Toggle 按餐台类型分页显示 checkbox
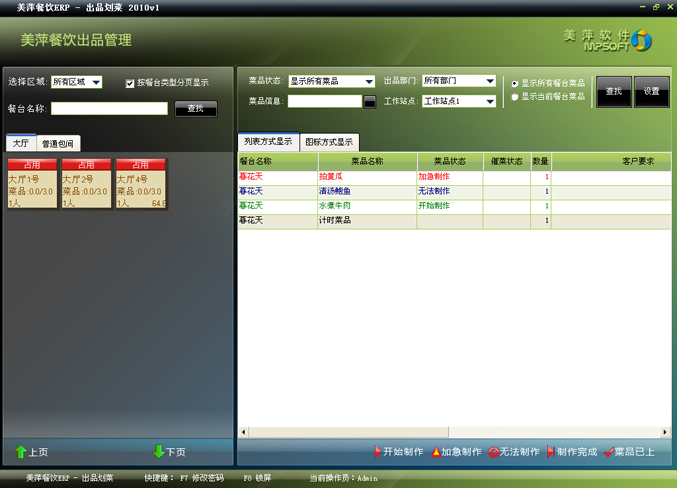This screenshot has width=677, height=488. (130, 83)
